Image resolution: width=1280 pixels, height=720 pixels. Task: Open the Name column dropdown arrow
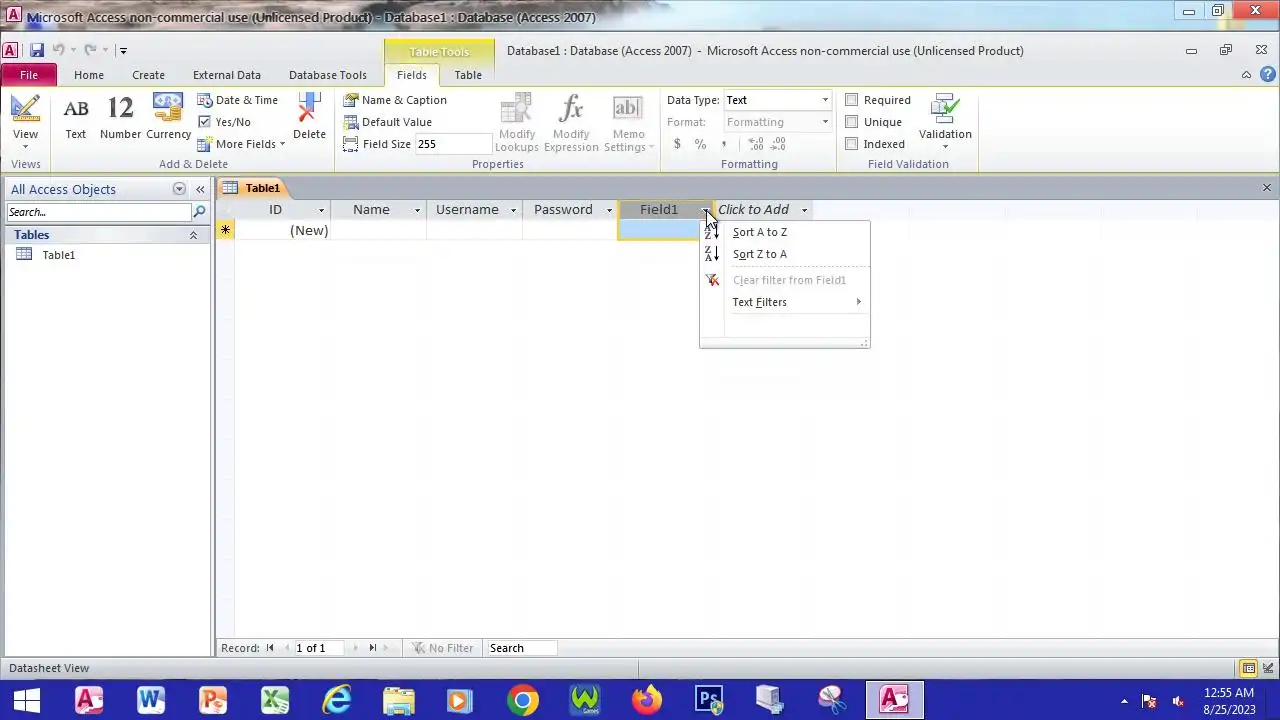417,210
